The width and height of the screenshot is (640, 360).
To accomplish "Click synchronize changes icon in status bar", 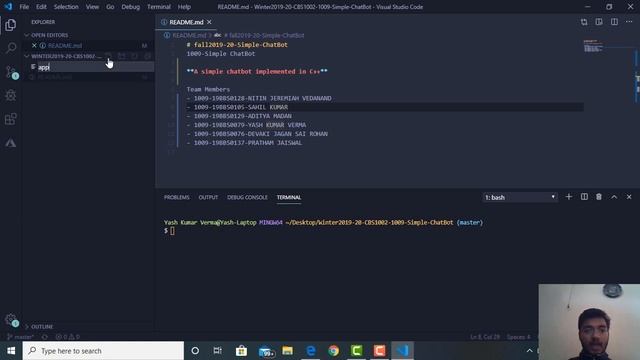I will point(44,337).
